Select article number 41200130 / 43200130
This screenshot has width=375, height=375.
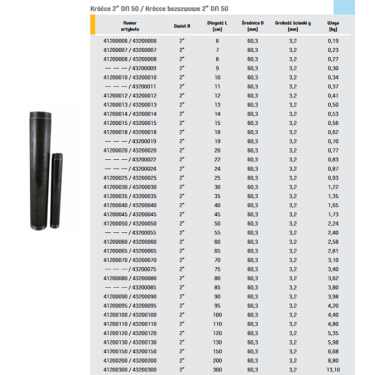(130, 342)
